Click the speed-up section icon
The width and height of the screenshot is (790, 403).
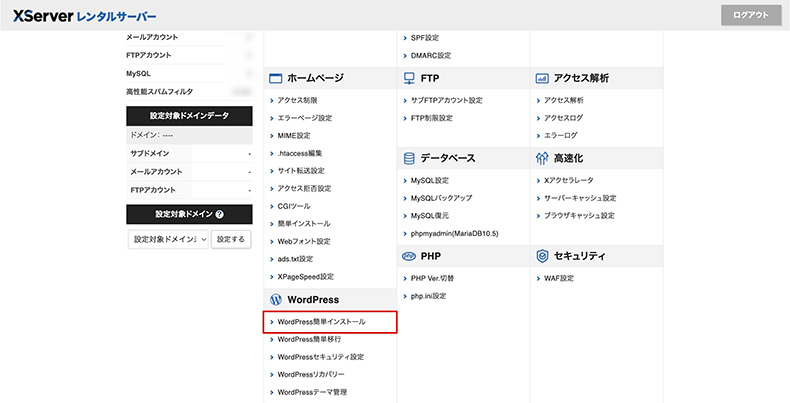pos(542,158)
